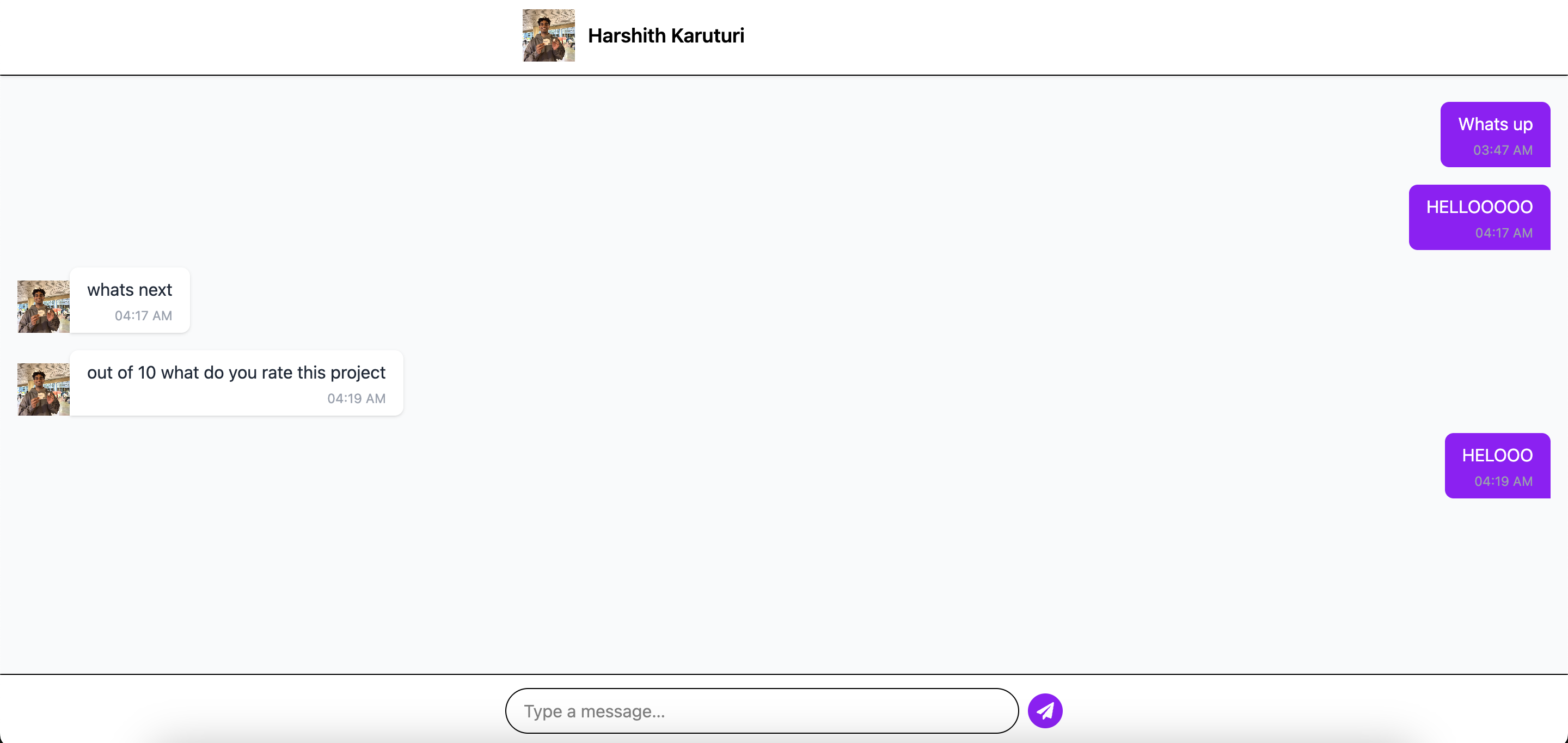Click the Type a message input field
Image resolution: width=1568 pixels, height=743 pixels.
point(761,711)
